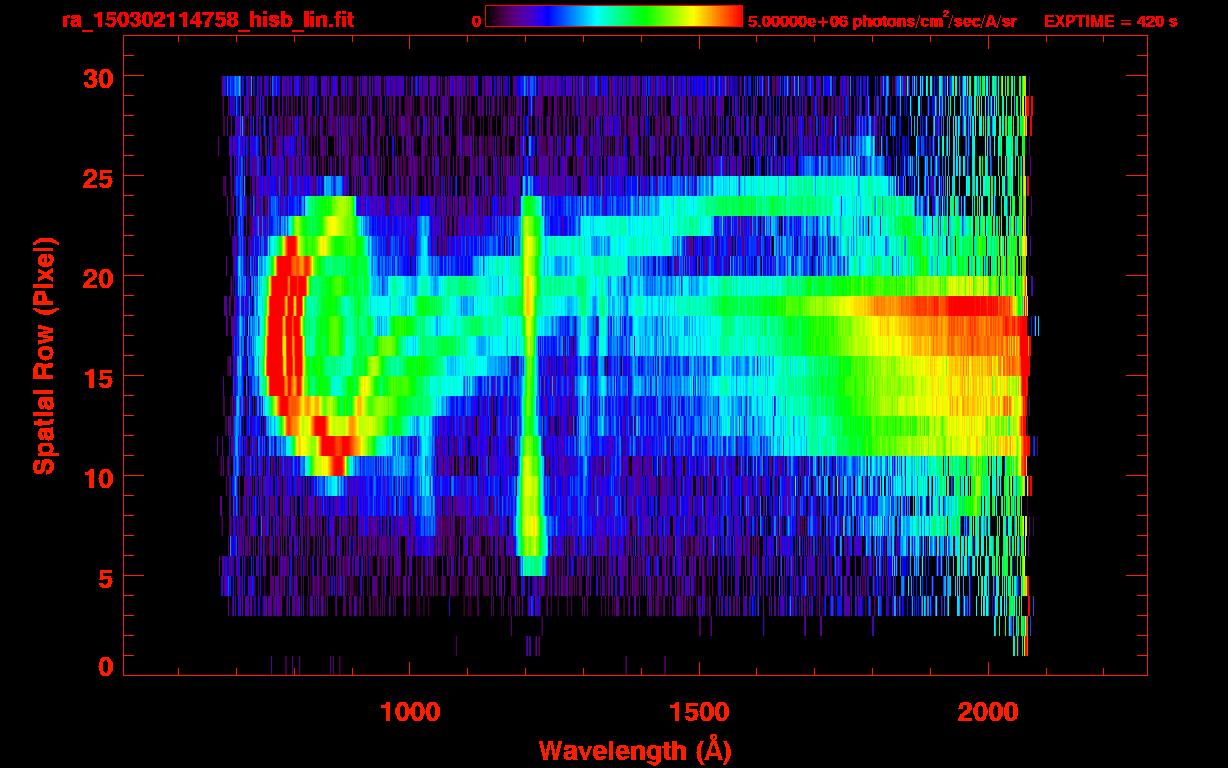Select the 5.00000e+06 photons/cm²/sec/A/sr label

(882, 20)
